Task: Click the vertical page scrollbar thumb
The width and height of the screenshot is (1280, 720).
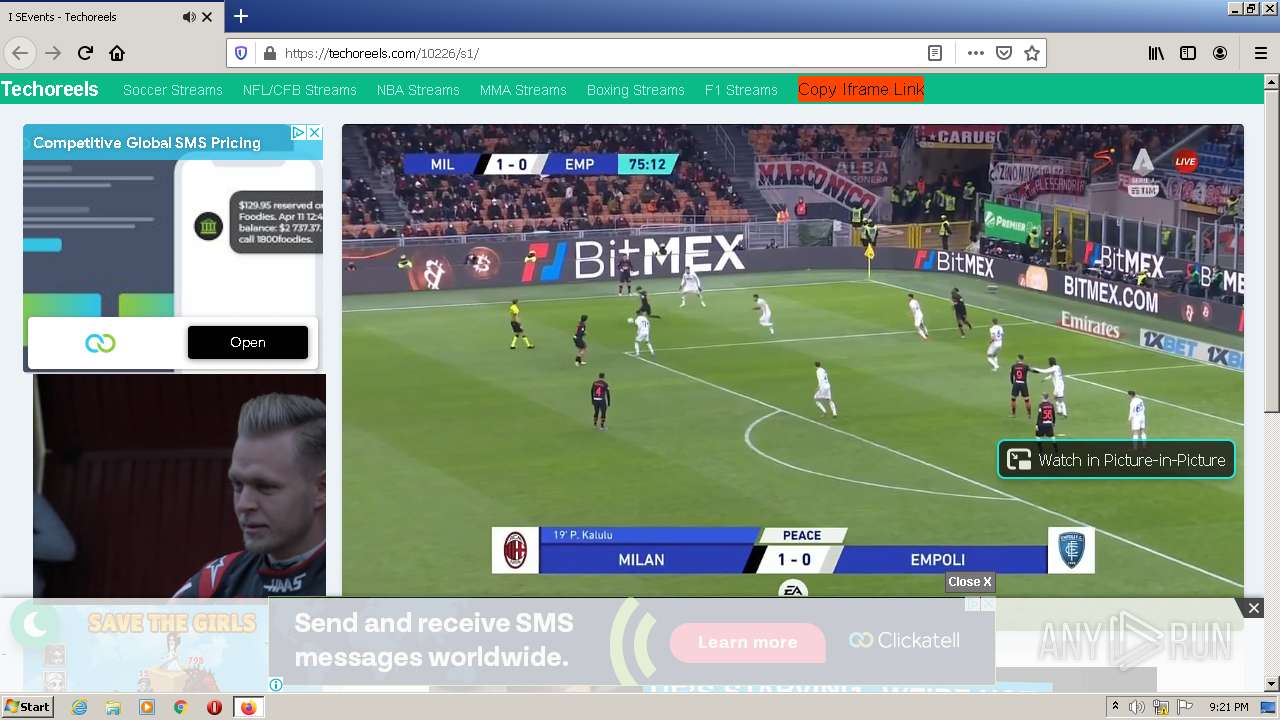Action: pyautogui.click(x=1271, y=250)
